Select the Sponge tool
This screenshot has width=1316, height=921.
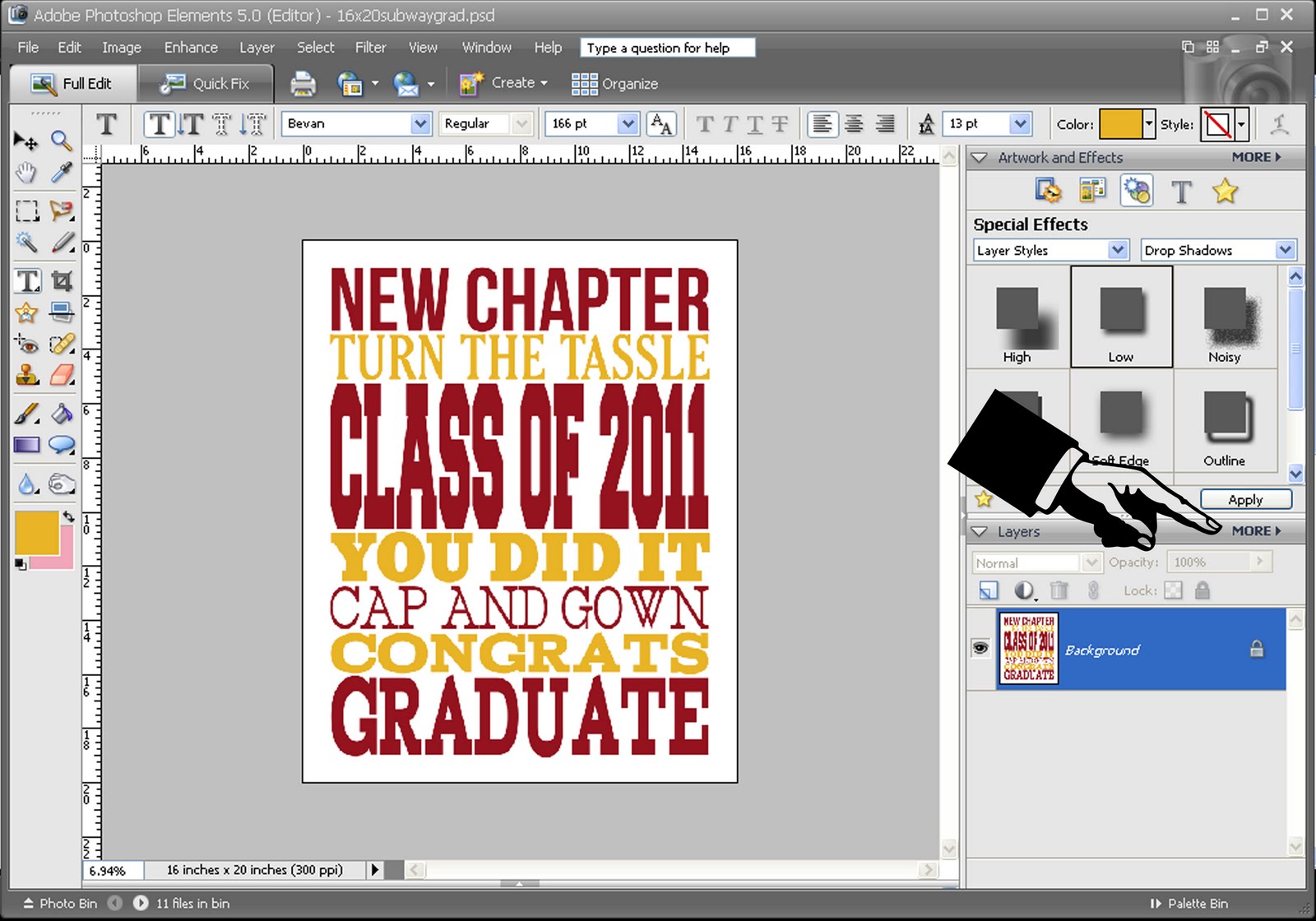click(x=62, y=484)
